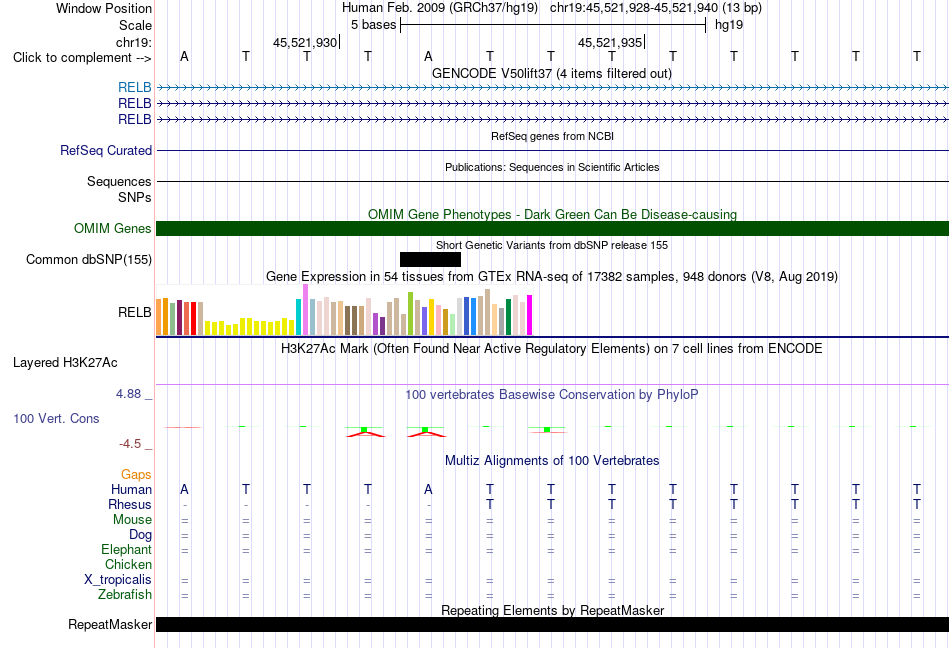The width and height of the screenshot is (950, 648).
Task: Select the dark green OMIM Genes bar
Action: 552,228
